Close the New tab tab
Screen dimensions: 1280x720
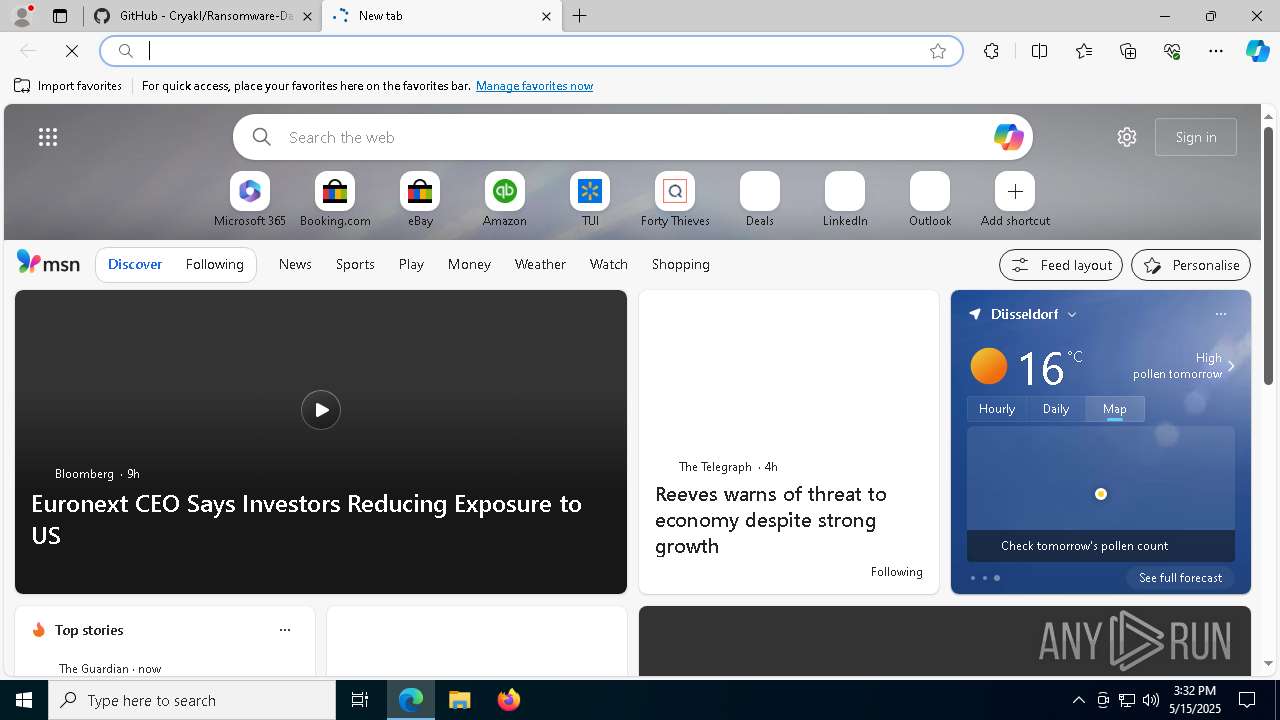(x=546, y=16)
